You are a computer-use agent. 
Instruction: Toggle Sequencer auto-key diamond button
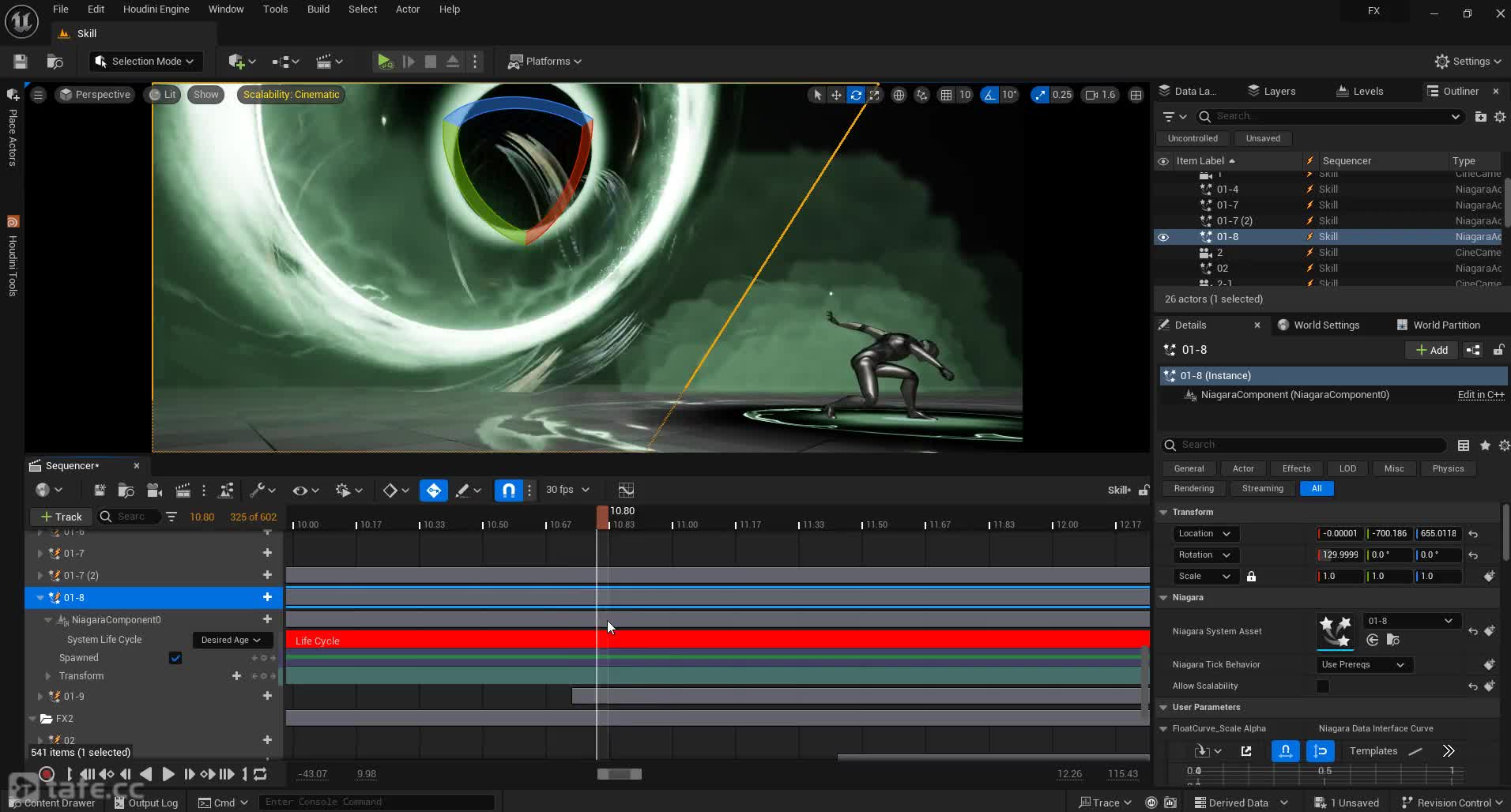point(434,491)
